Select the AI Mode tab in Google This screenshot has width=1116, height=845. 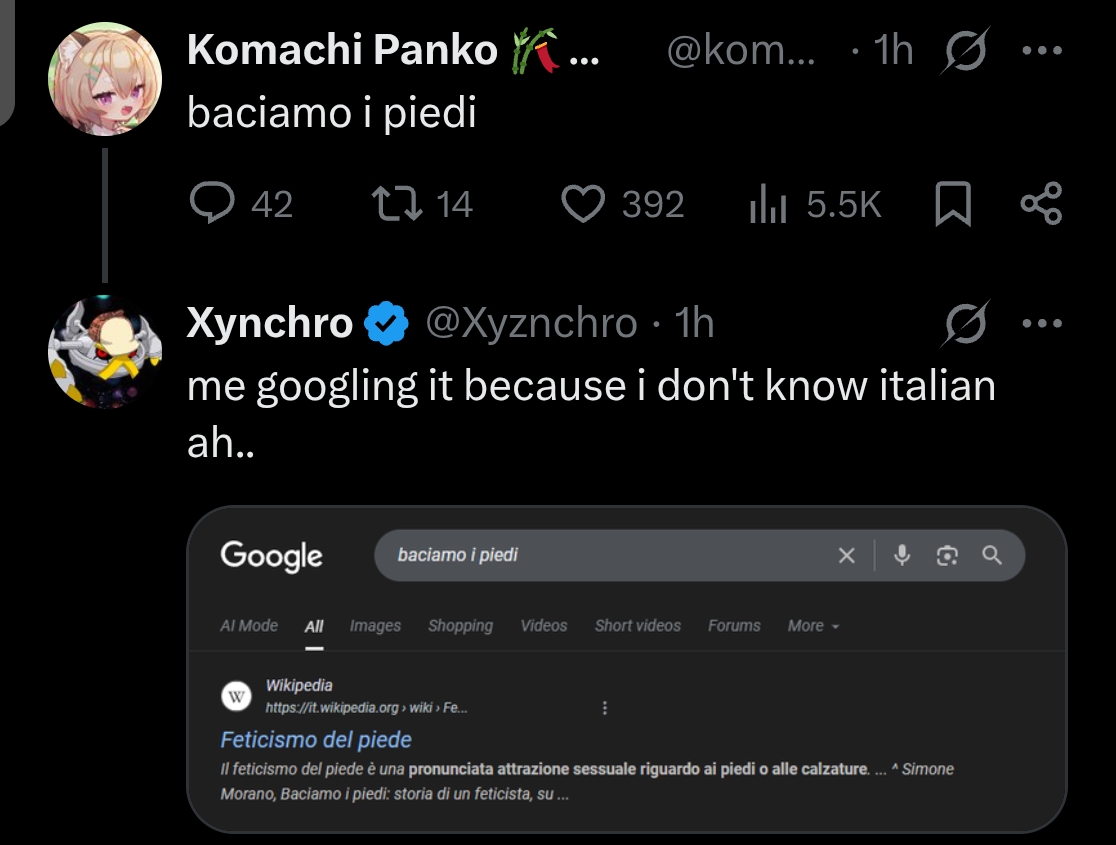[x=249, y=626]
